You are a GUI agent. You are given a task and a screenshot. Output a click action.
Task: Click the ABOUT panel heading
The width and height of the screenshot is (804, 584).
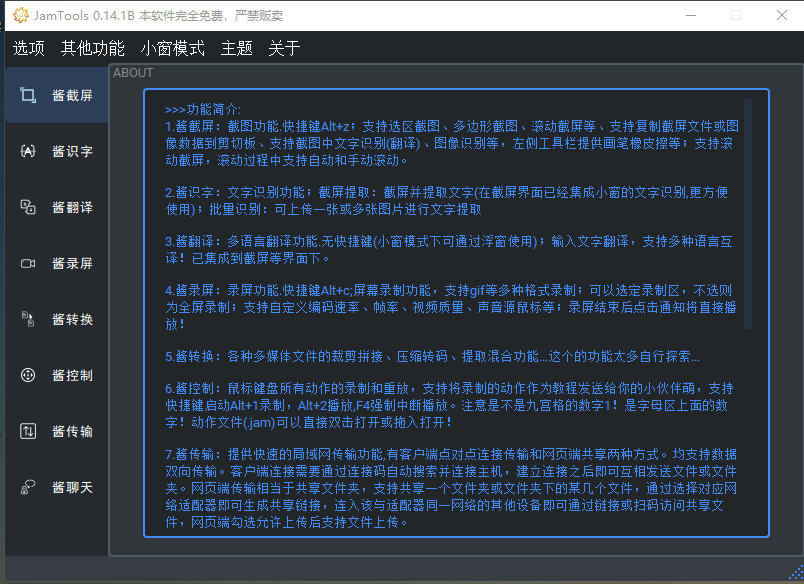click(x=133, y=73)
